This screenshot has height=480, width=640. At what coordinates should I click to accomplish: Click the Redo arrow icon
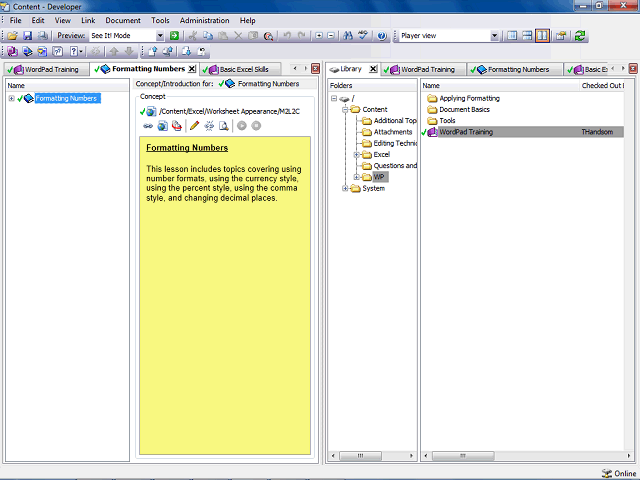tap(302, 36)
